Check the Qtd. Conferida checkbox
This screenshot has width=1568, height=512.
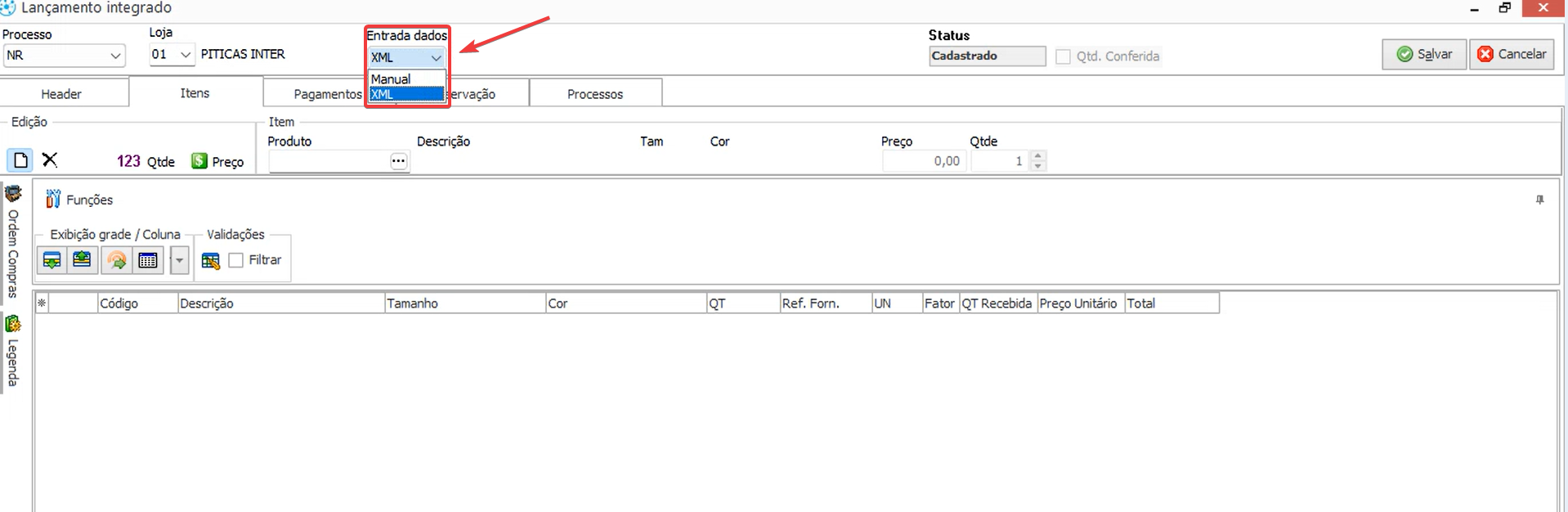[x=1063, y=56]
